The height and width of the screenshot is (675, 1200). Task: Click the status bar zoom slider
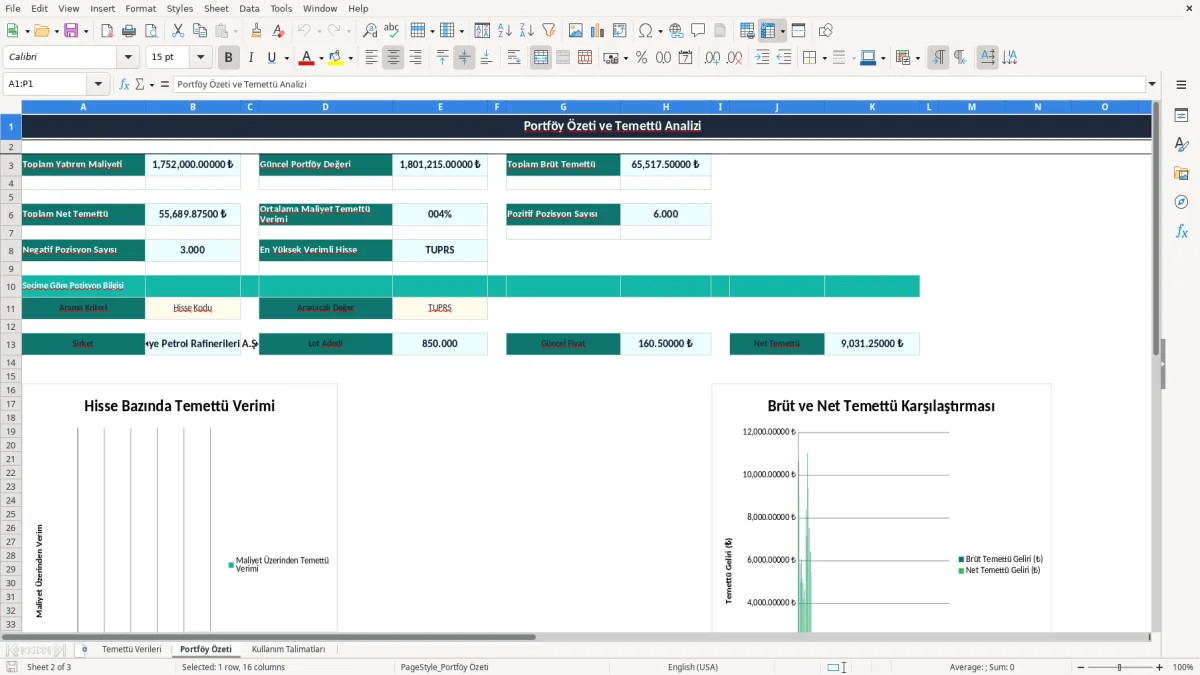1120,667
